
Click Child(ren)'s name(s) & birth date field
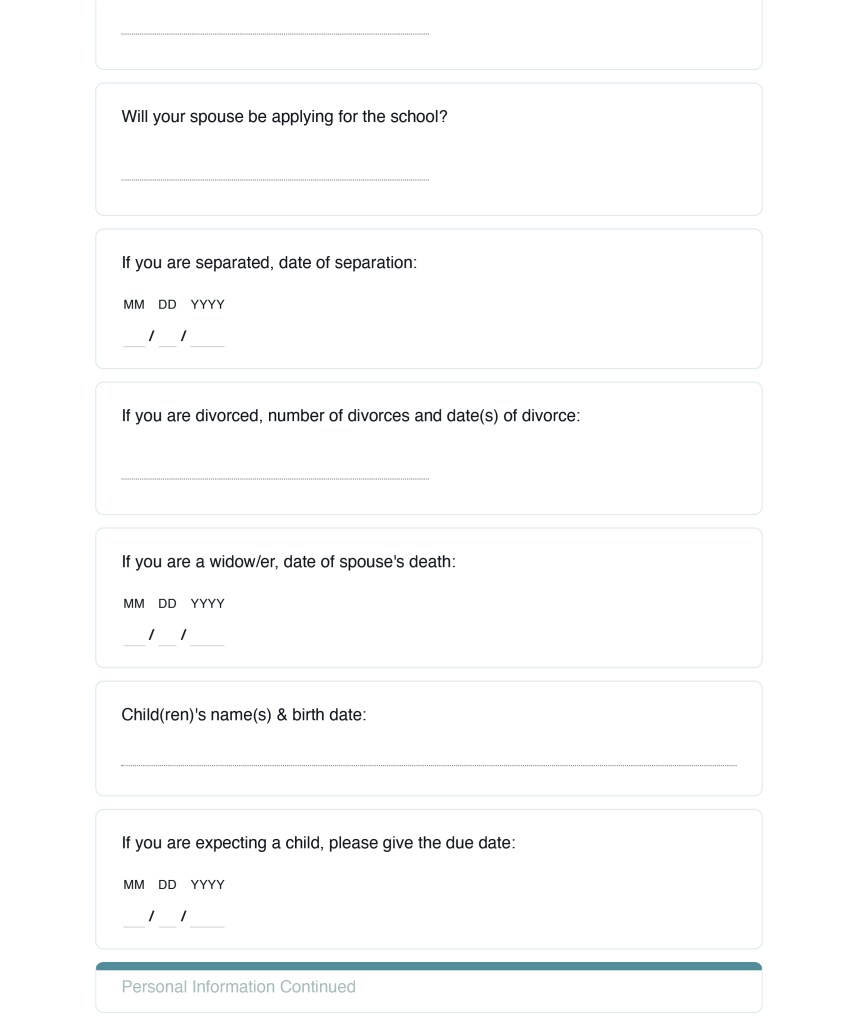[428, 754]
